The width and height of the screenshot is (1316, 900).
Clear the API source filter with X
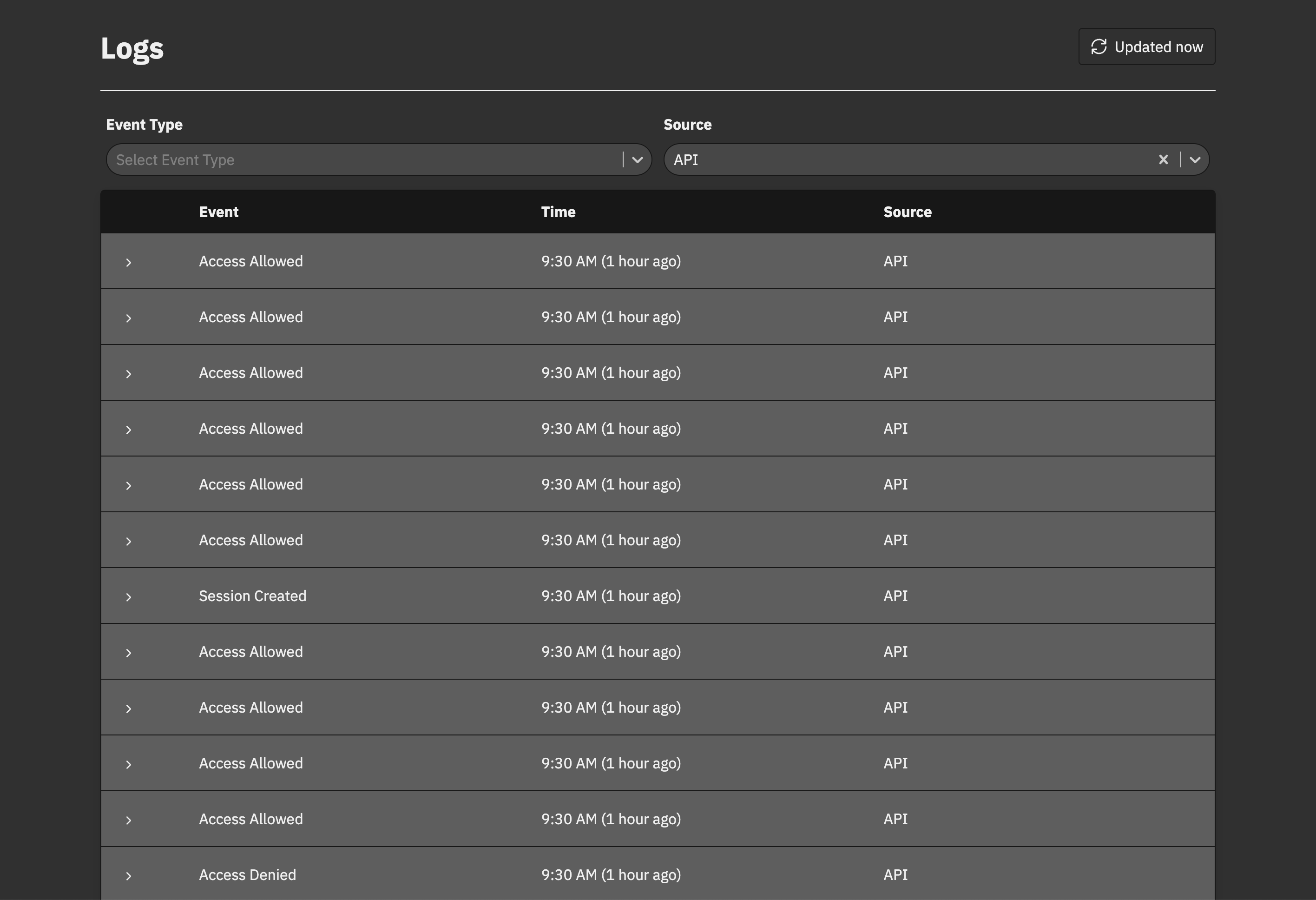pyautogui.click(x=1163, y=160)
